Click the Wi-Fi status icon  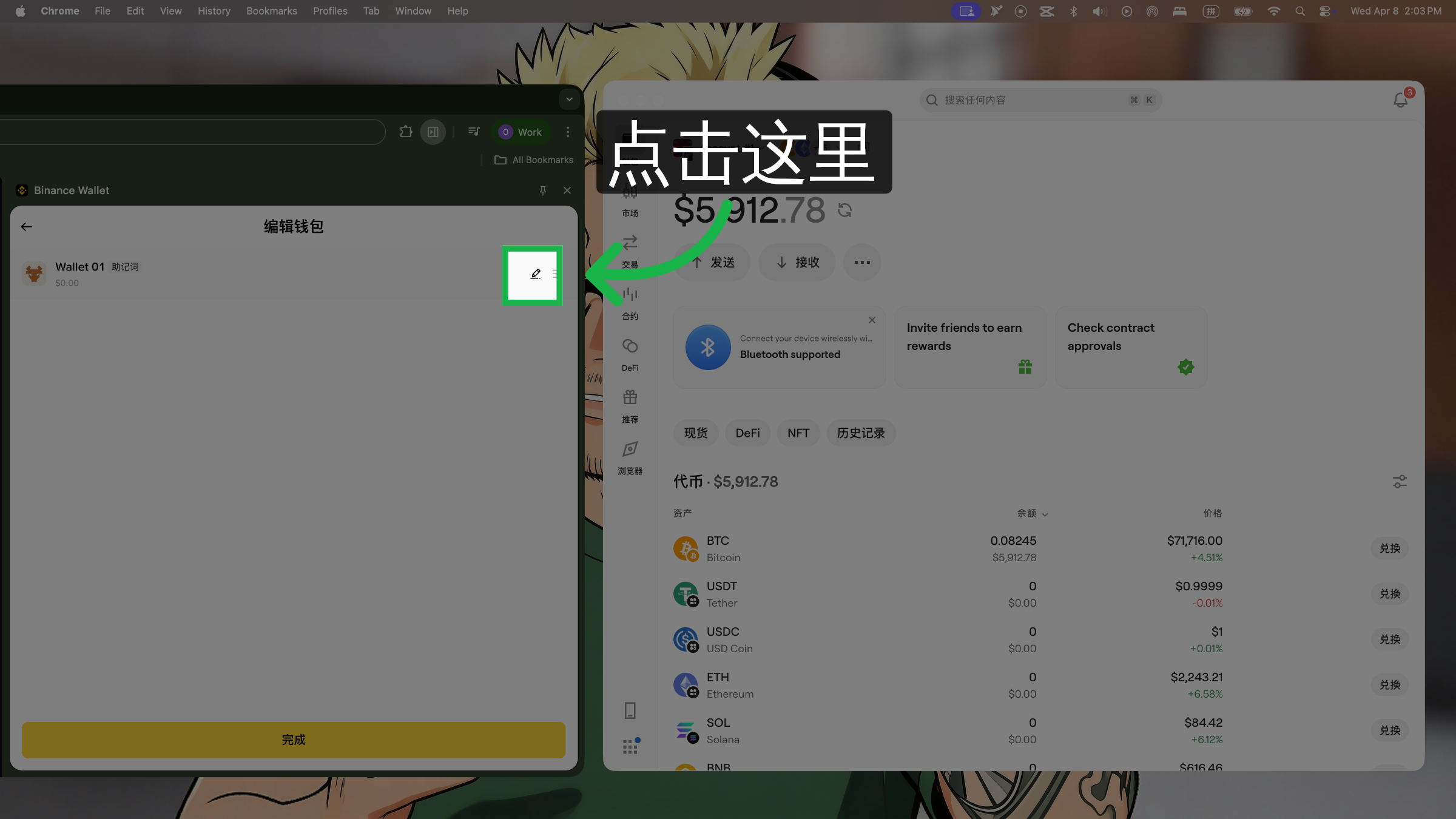tap(1273, 11)
